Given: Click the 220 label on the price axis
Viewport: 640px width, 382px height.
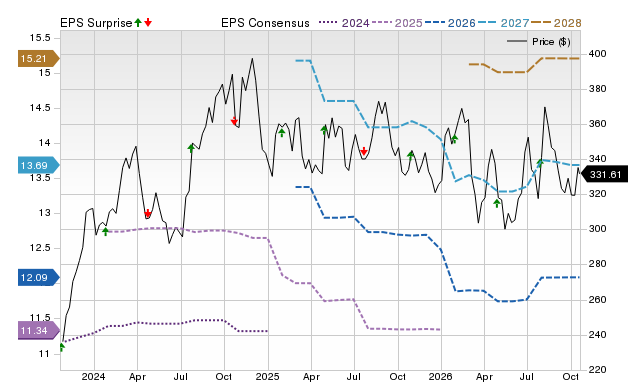Looking at the screenshot, I should point(597,370).
